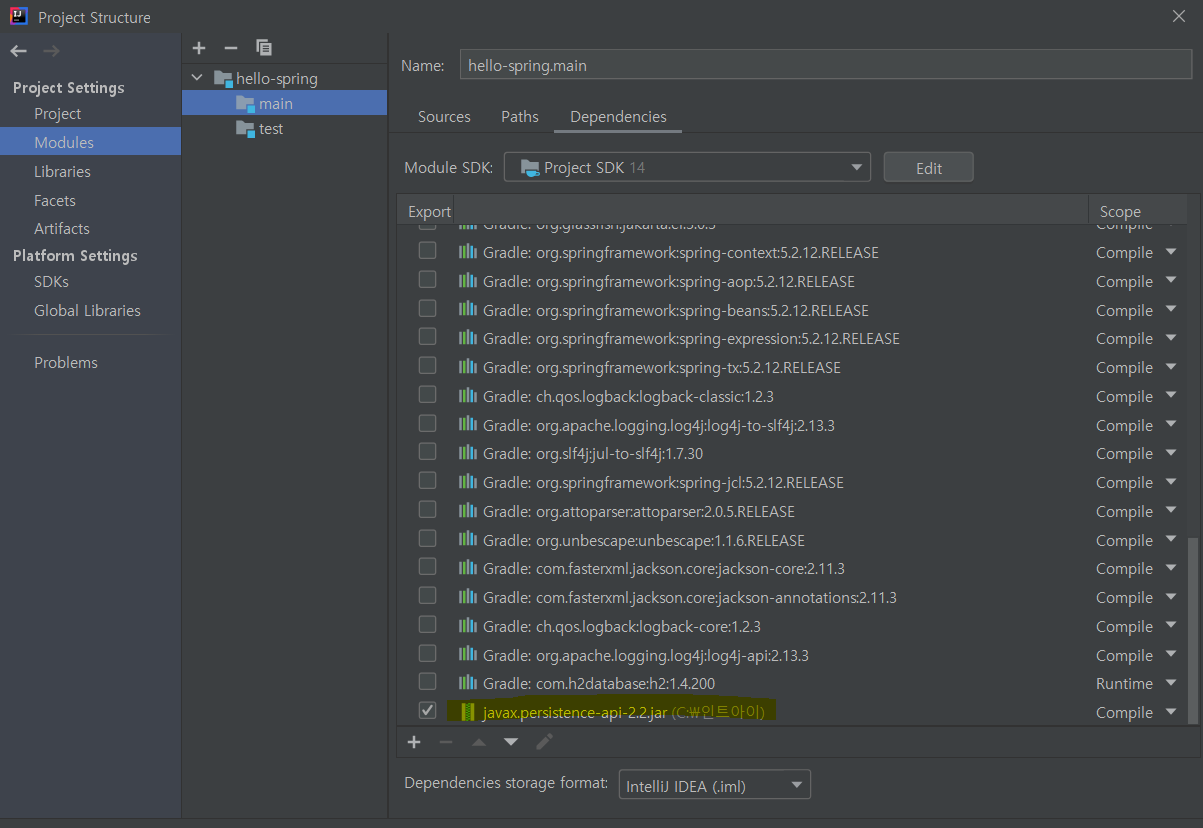Click hello-spring module folder icon

point(222,78)
